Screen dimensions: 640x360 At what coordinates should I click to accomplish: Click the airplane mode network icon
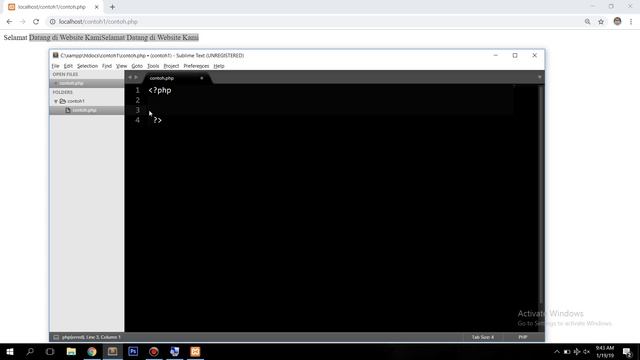[577, 352]
